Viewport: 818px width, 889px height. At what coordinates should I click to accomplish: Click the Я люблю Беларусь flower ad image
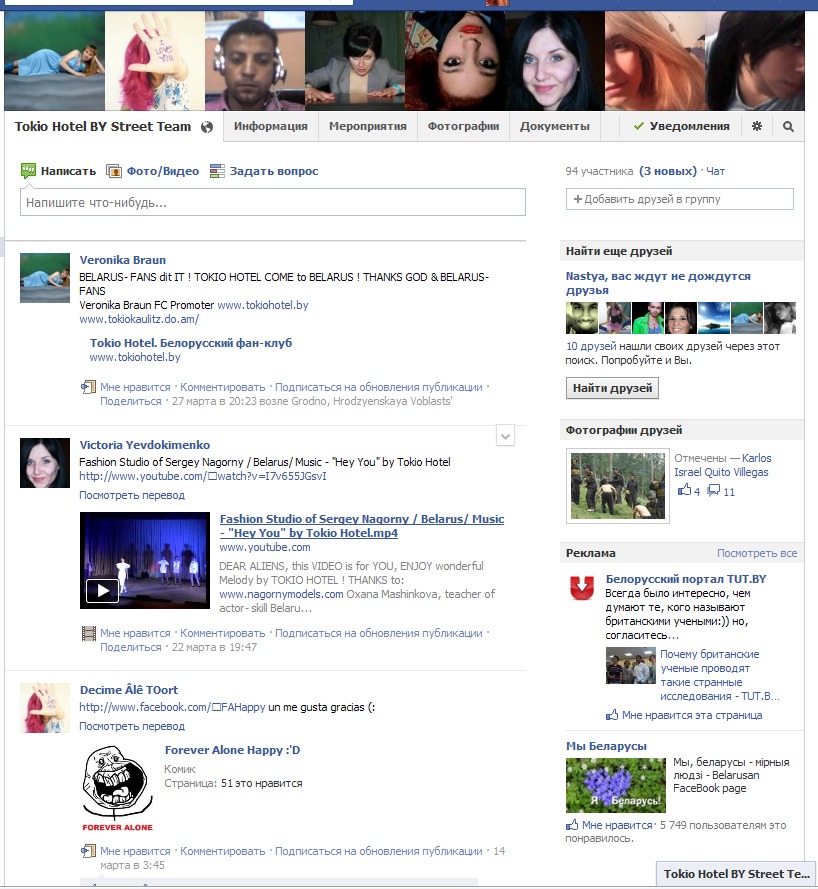tap(616, 786)
